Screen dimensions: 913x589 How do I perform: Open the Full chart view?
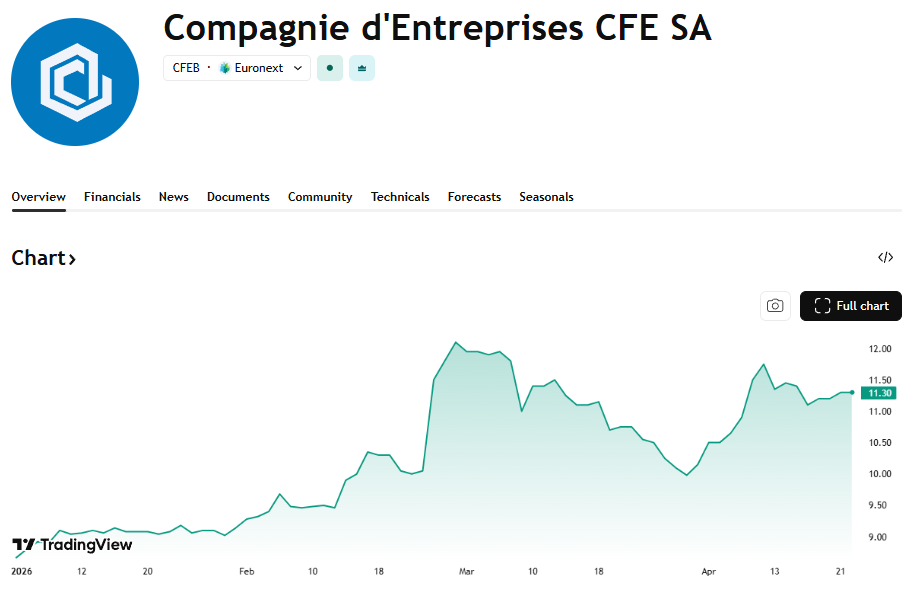[x=851, y=306]
